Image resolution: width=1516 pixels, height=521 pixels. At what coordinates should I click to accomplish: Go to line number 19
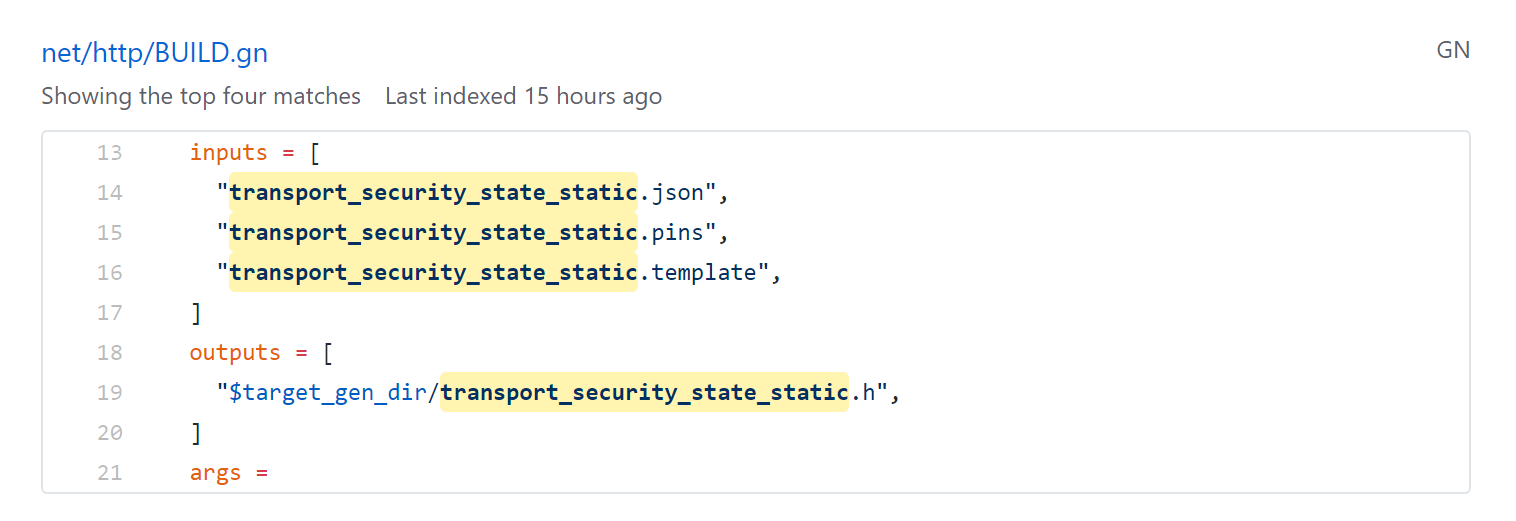click(110, 393)
